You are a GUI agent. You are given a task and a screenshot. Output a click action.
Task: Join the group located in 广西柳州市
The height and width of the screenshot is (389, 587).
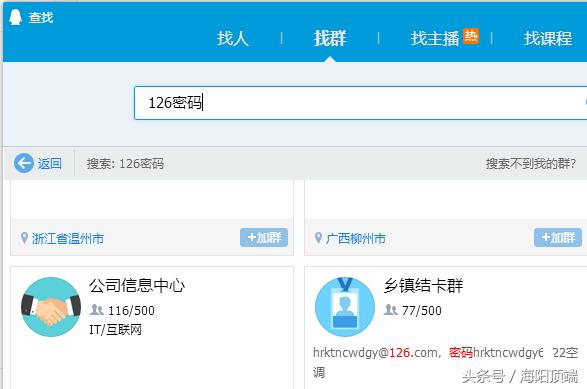point(558,237)
